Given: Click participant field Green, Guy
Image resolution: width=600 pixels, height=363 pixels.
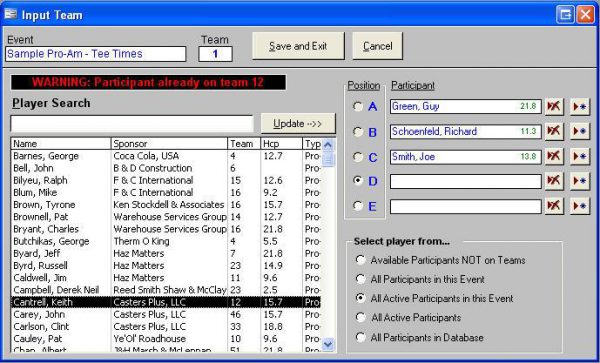Looking at the screenshot, I should coord(466,106).
